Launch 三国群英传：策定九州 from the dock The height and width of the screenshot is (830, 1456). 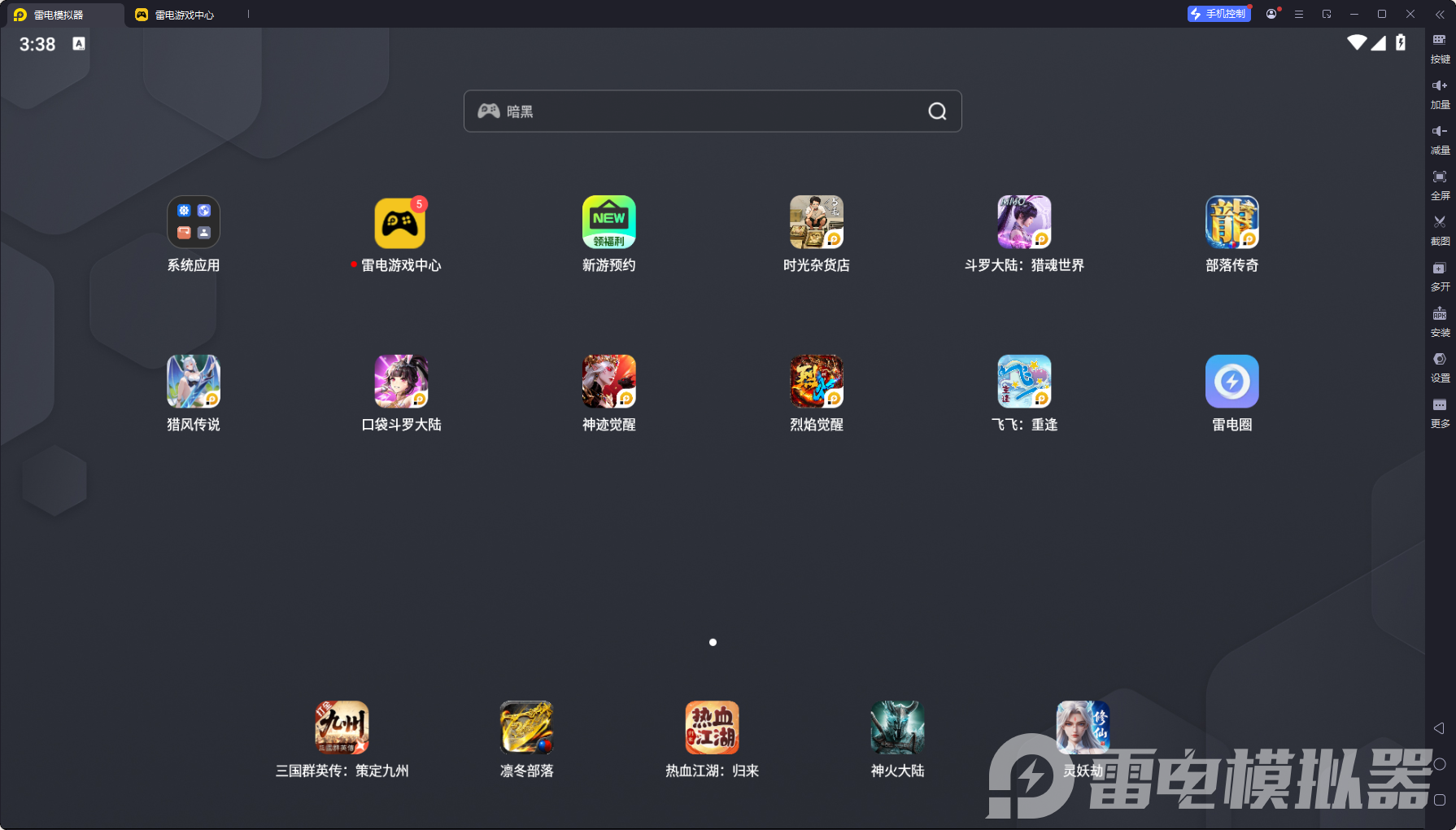(342, 727)
